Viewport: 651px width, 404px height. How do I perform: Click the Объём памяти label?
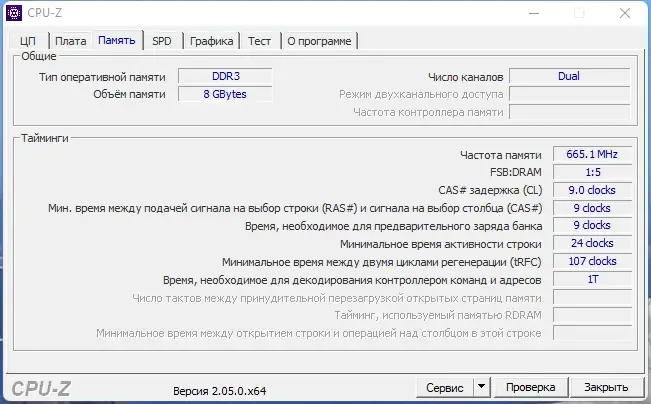(129, 95)
